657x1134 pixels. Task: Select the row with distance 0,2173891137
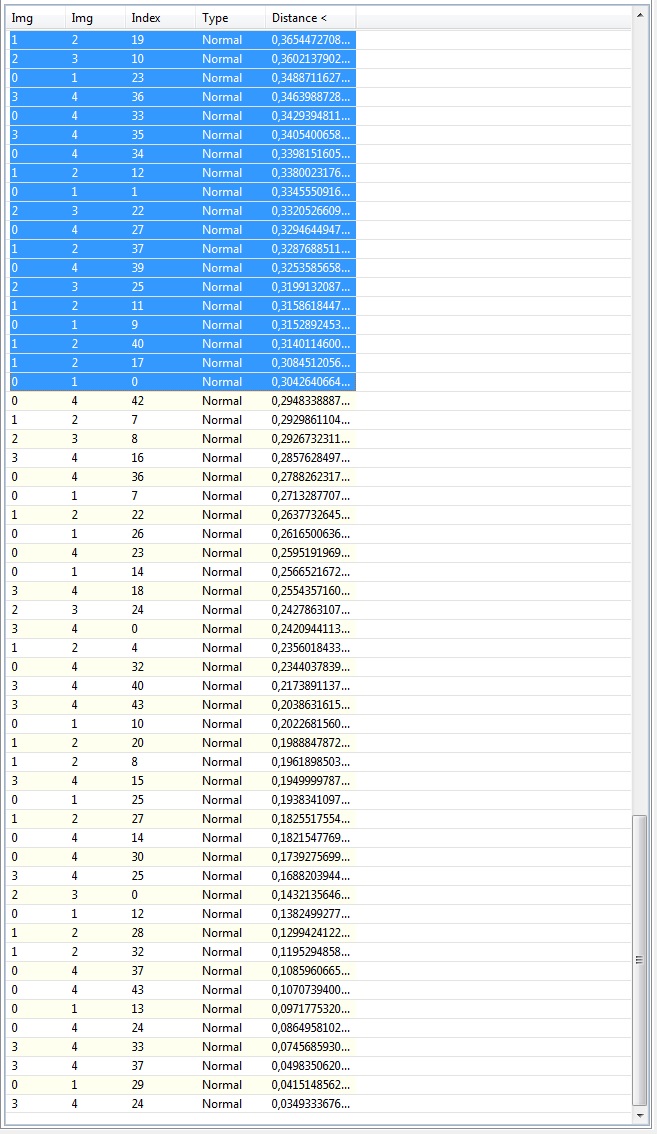click(x=180, y=686)
